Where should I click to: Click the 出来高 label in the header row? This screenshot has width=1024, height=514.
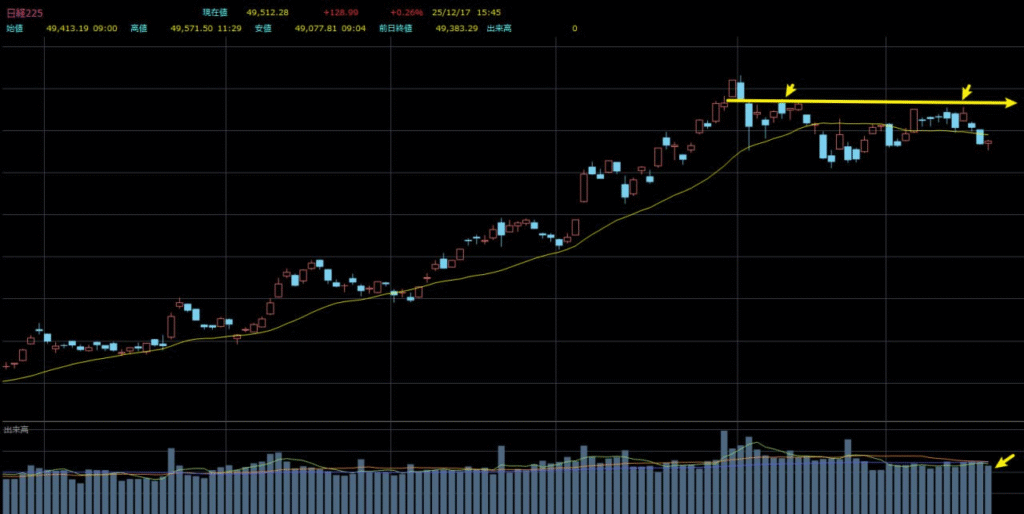coord(499,29)
